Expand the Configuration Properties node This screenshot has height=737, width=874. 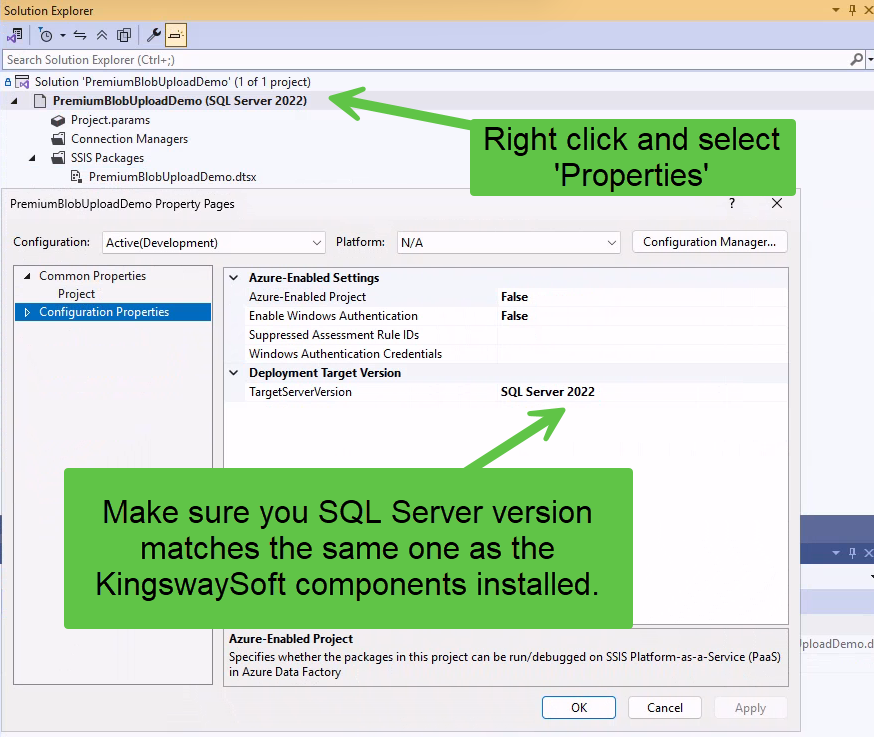pos(27,312)
